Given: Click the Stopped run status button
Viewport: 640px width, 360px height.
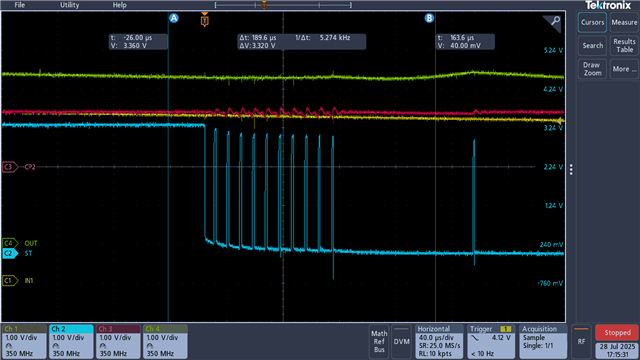Looking at the screenshot, I should click(617, 333).
